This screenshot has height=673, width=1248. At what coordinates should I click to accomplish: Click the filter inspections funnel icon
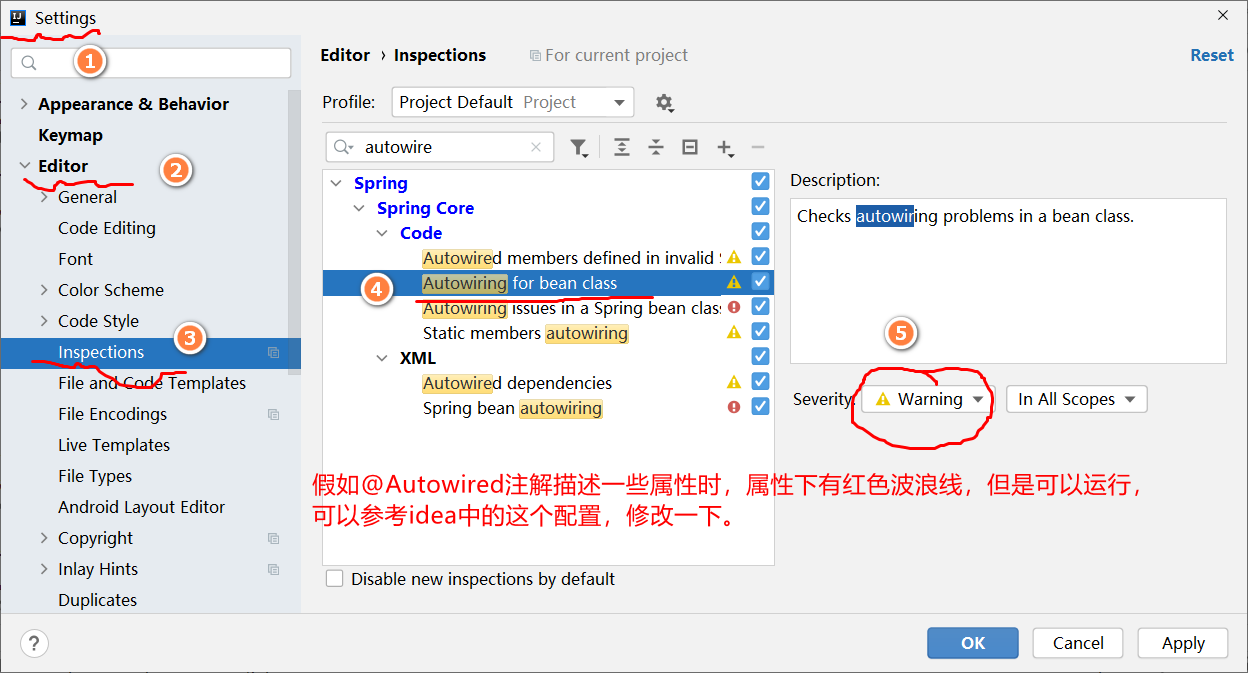[578, 147]
